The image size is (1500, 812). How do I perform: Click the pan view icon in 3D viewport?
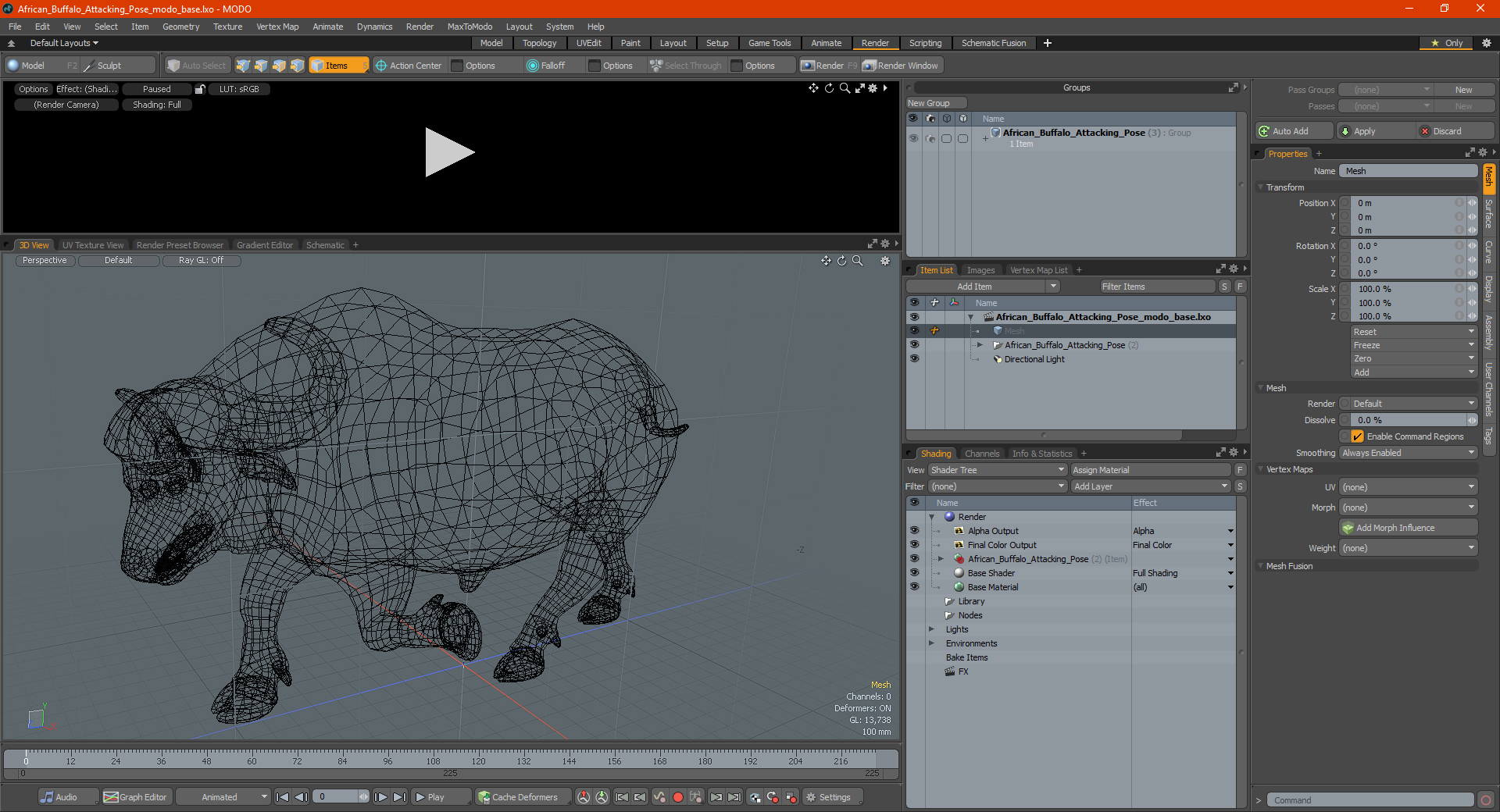click(x=826, y=261)
